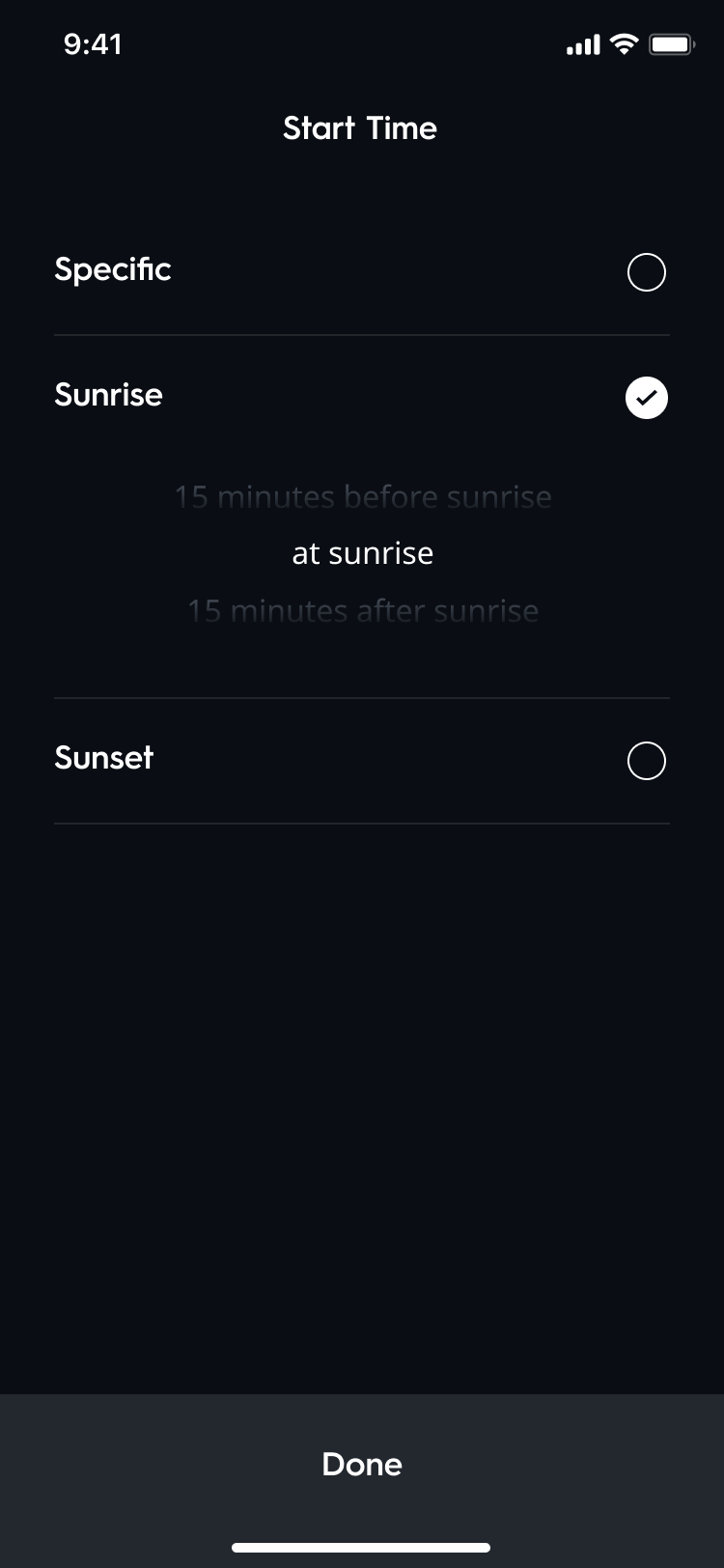Tap the home indicator bar

tap(361, 1548)
